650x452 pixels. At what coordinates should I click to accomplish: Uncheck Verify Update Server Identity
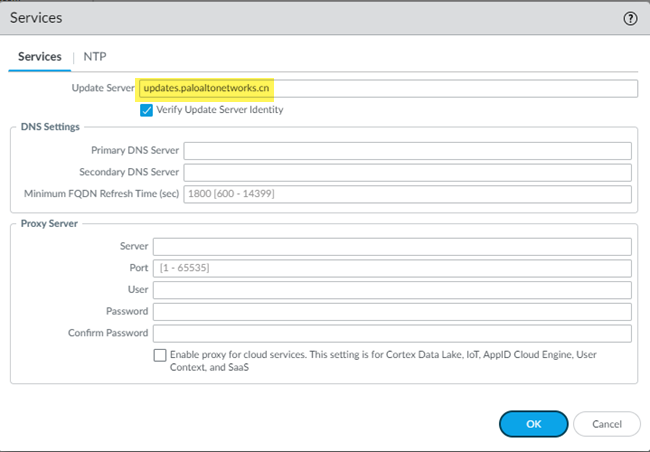(x=147, y=109)
